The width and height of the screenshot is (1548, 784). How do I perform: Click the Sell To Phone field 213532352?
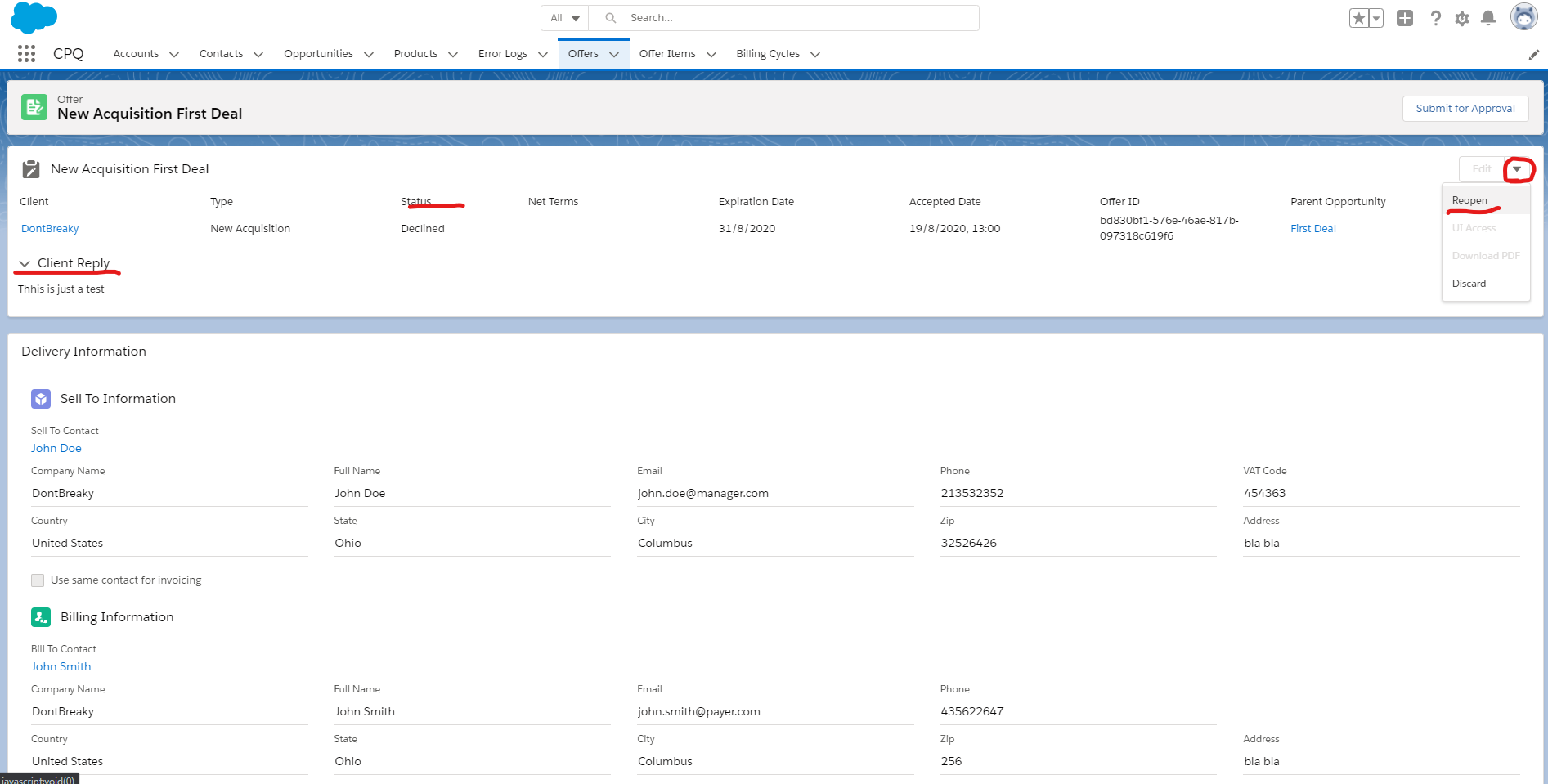[x=1078, y=494]
